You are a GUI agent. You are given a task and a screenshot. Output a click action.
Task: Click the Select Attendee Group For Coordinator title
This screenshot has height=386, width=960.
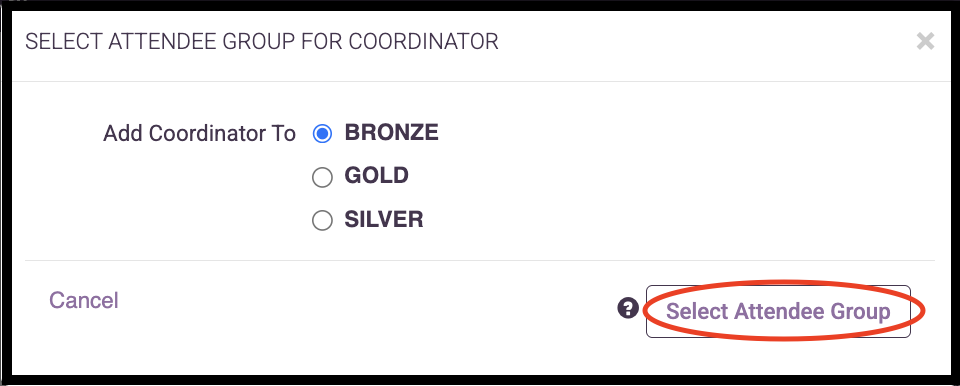pyautogui.click(x=261, y=42)
